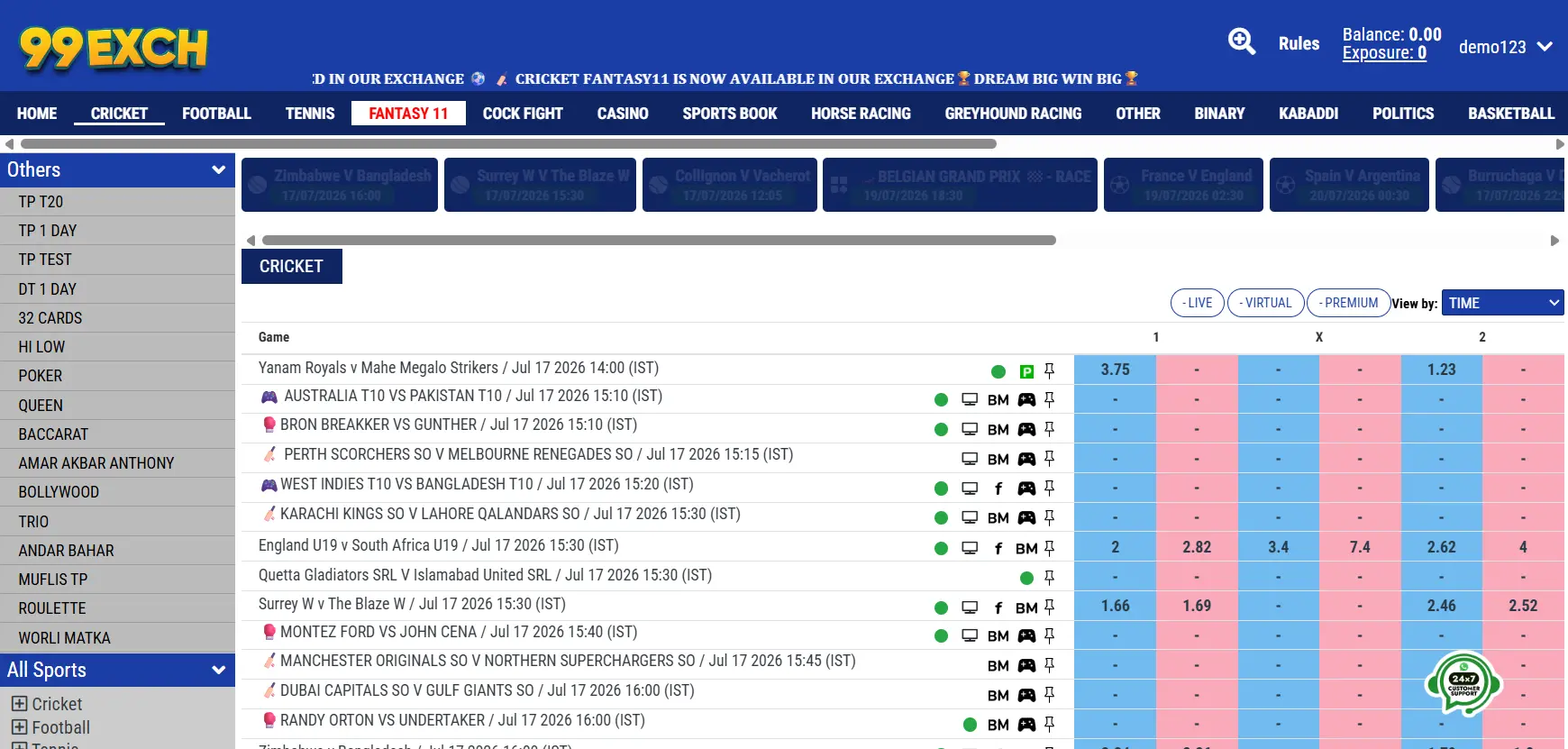Open the 24x7 customer support chat

[1463, 684]
